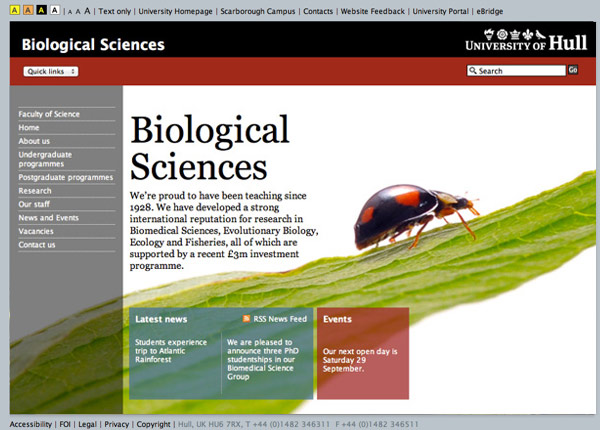The height and width of the screenshot is (430, 600).
Task: Choose the largest text size A
Action: point(87,11)
